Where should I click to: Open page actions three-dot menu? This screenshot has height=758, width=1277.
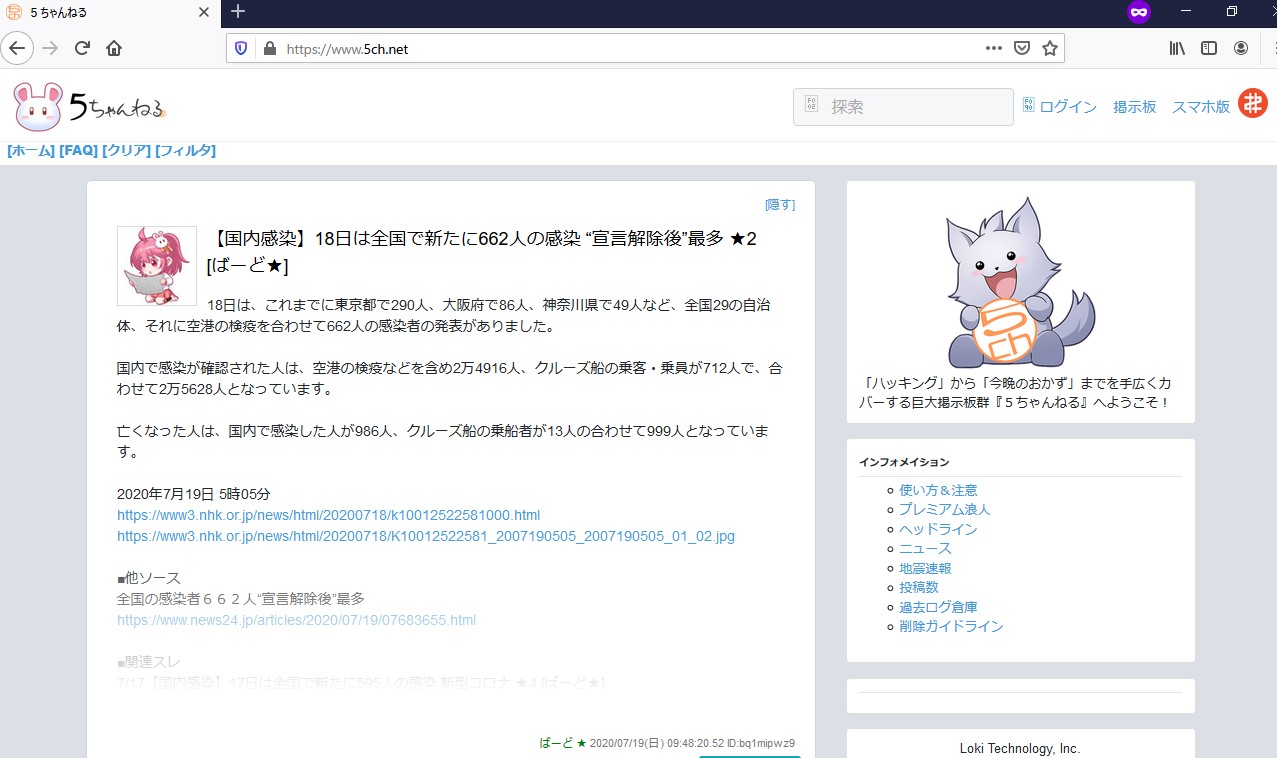click(993, 48)
